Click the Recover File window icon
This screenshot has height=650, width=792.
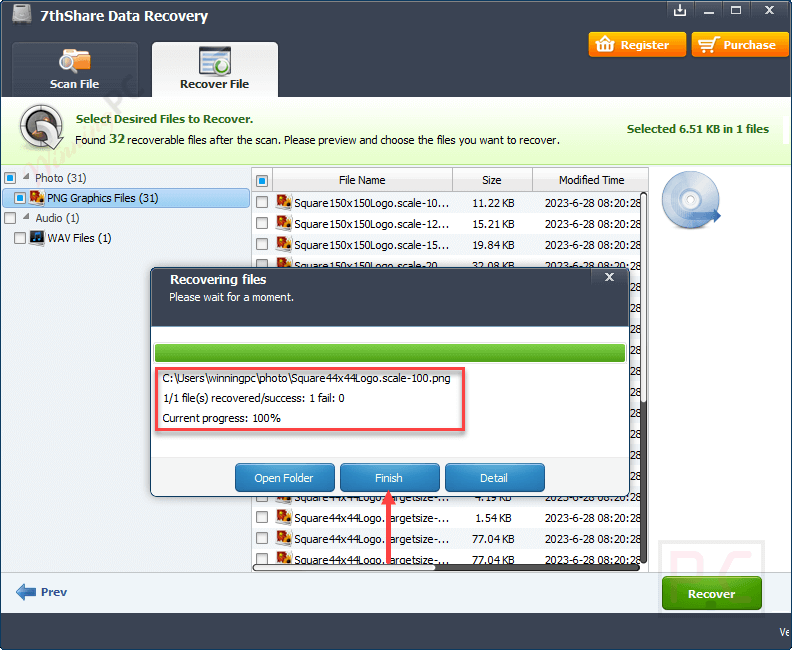pyautogui.click(x=215, y=61)
